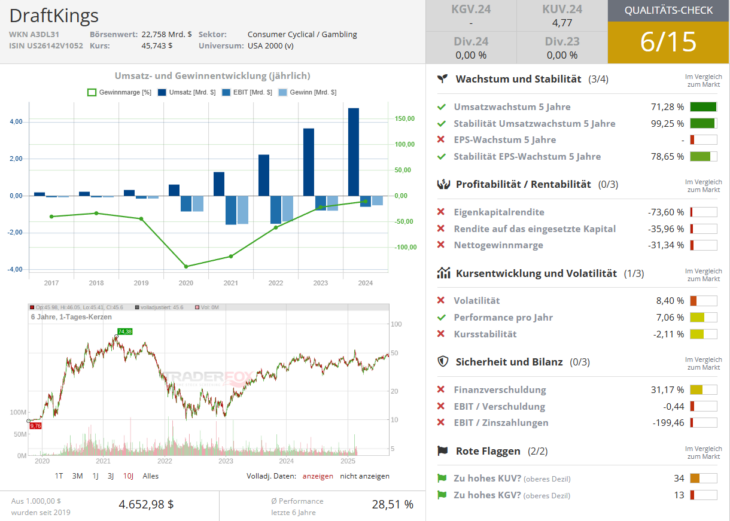This screenshot has width=730, height=521.
Task: Click the 6/15 quality score box
Action: pos(669,42)
